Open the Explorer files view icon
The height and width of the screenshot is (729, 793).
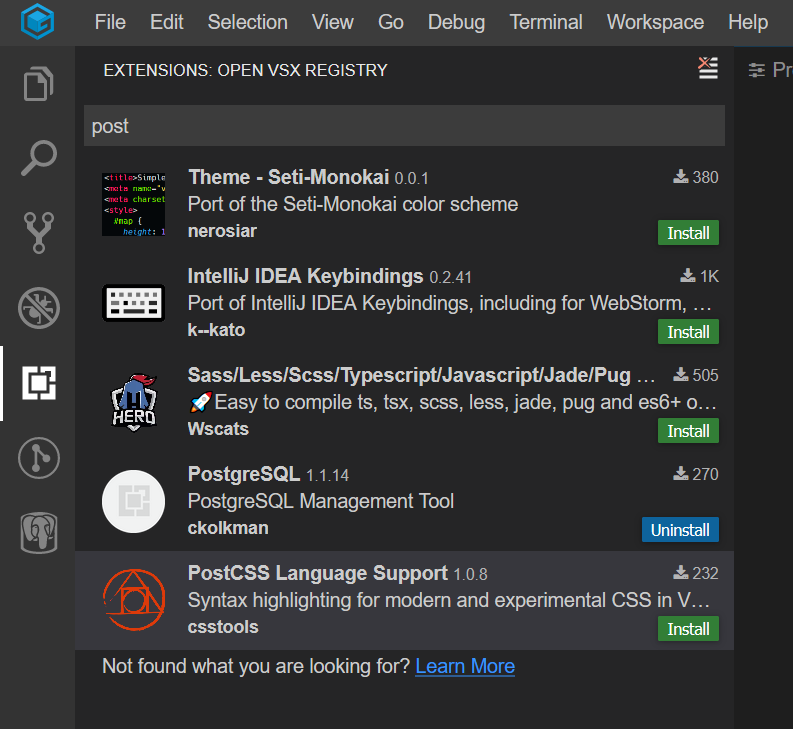[38, 83]
